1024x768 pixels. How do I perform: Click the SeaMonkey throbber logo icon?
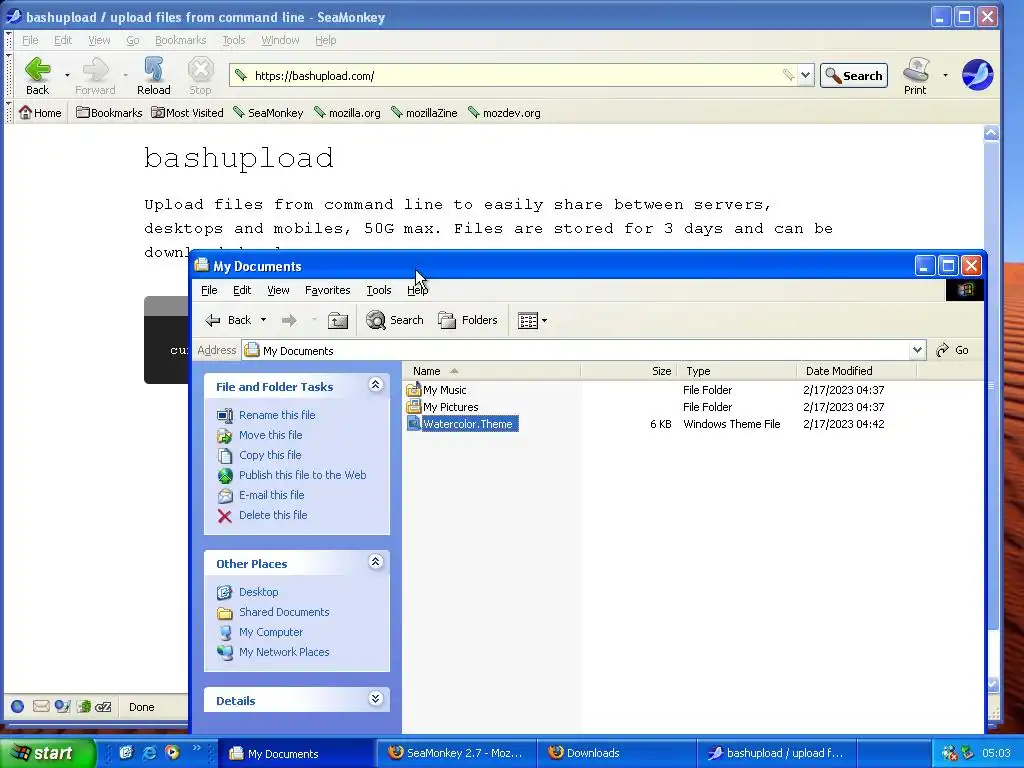[978, 74]
